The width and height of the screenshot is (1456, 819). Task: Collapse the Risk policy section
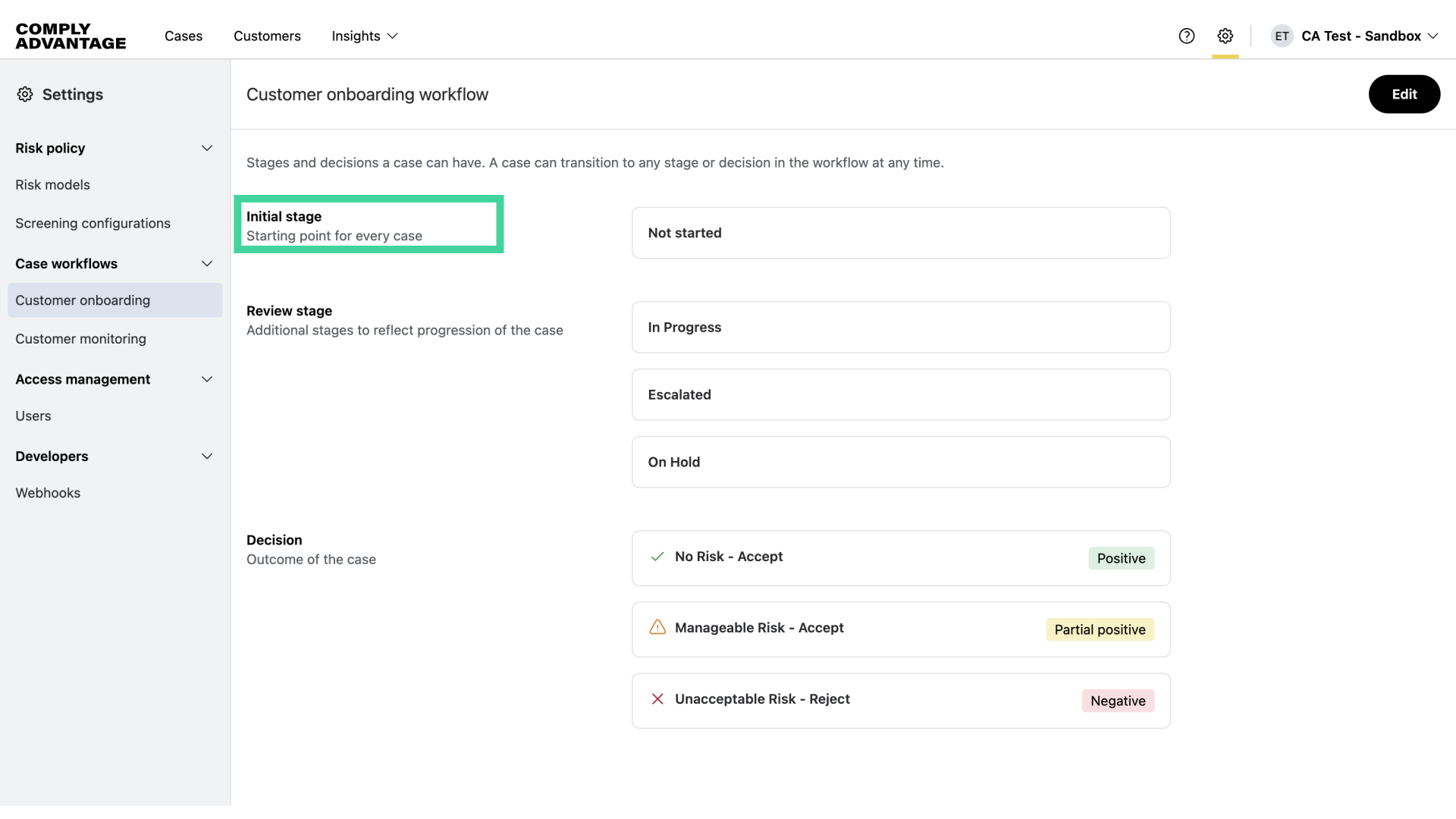207,149
